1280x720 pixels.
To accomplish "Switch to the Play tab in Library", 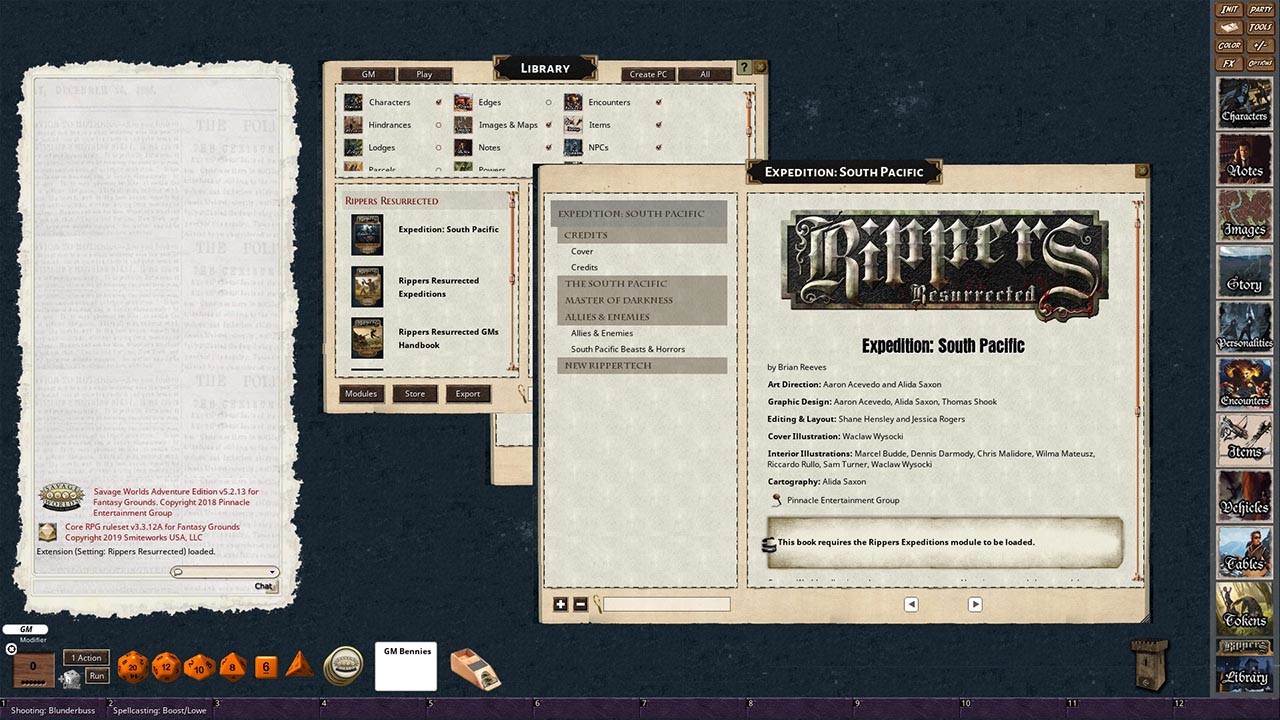I will (424, 73).
